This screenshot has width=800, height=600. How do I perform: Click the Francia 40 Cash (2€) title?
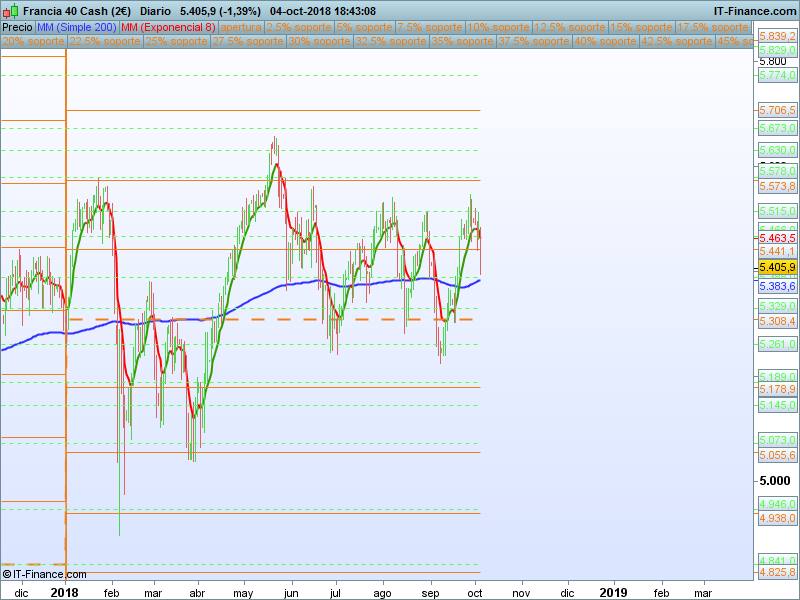point(77,11)
